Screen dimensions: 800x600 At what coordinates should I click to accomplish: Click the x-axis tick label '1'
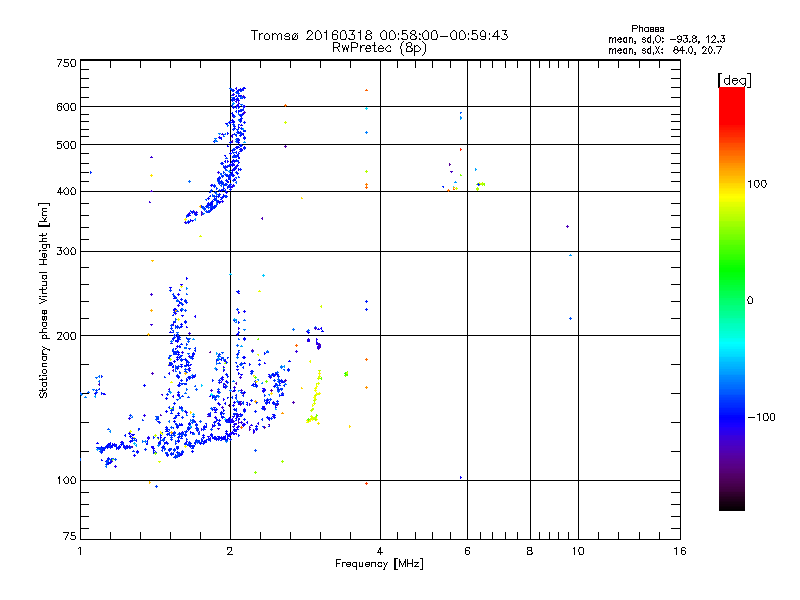tap(80, 551)
